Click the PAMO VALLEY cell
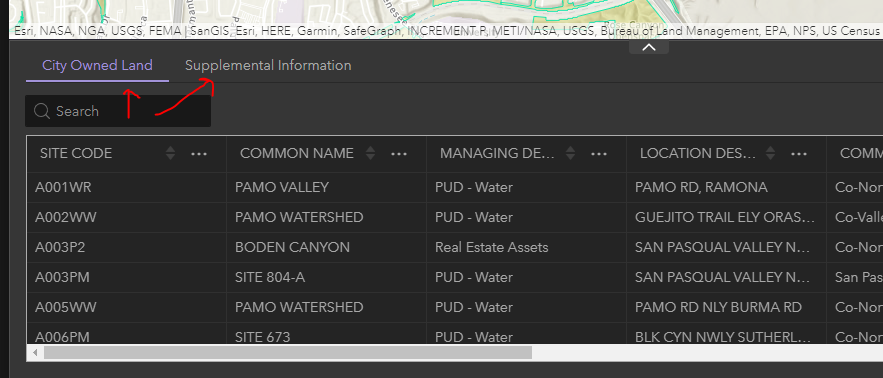The image size is (883, 378). pyautogui.click(x=327, y=188)
